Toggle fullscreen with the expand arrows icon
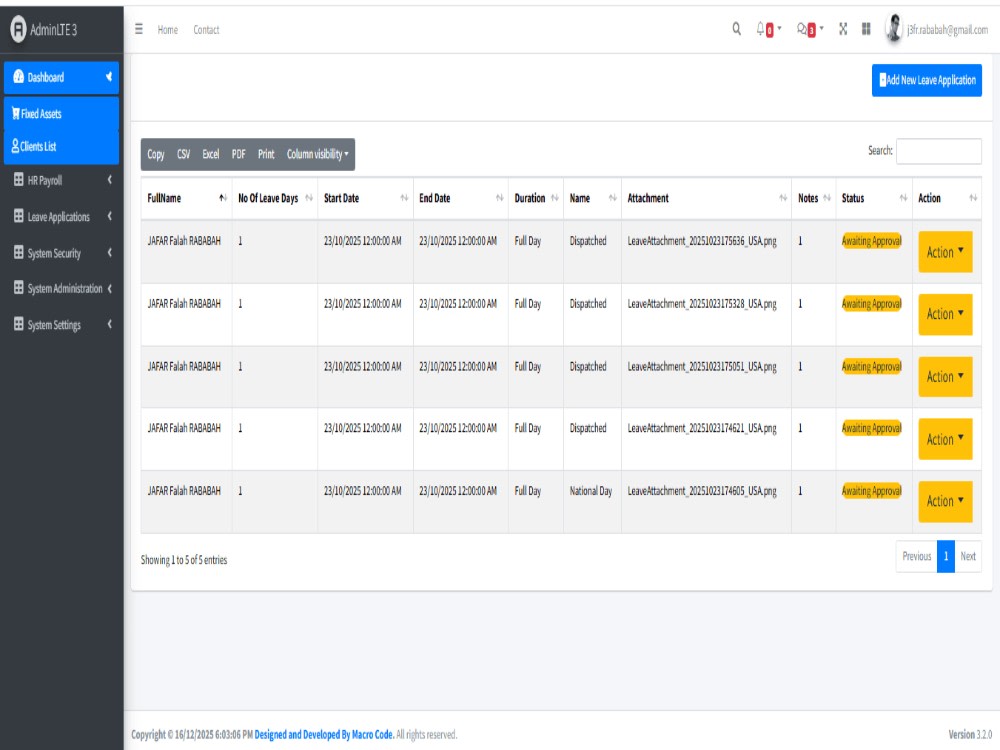Screen dimensions: 1000x750 pos(842,29)
